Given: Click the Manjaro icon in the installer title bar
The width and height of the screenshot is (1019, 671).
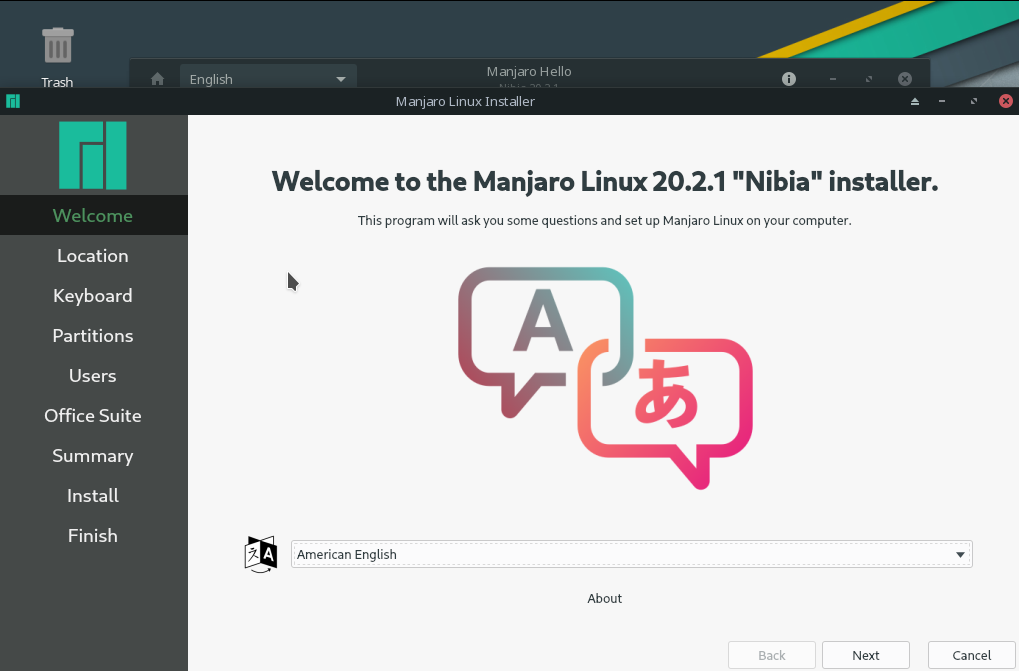Looking at the screenshot, I should pyautogui.click(x=13, y=100).
